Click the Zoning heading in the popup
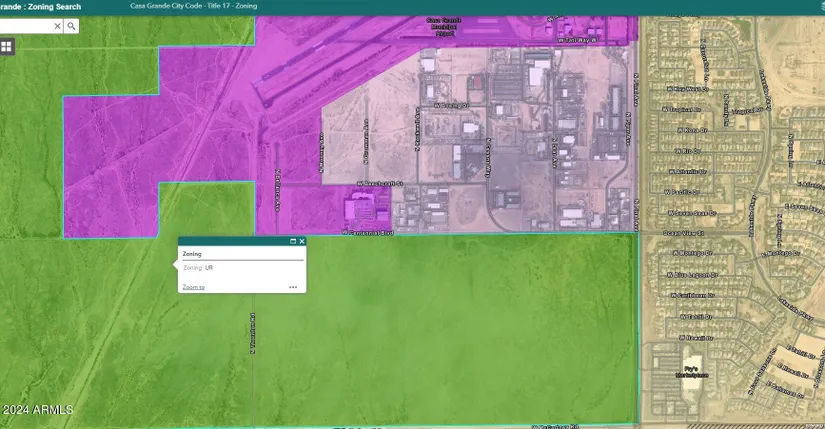The height and width of the screenshot is (429, 825). [192, 254]
